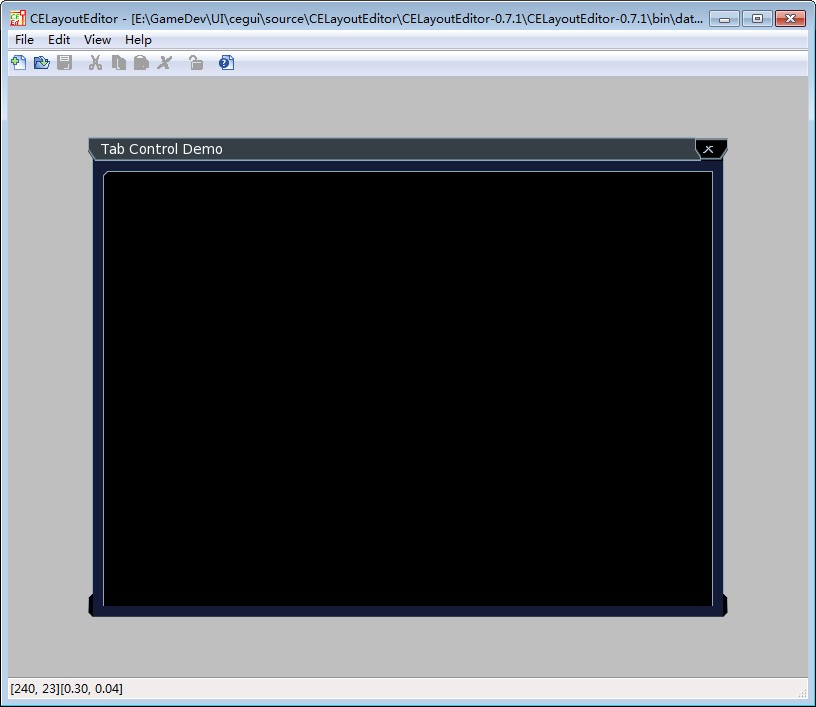
Task: Open the View menu
Action: (97, 40)
